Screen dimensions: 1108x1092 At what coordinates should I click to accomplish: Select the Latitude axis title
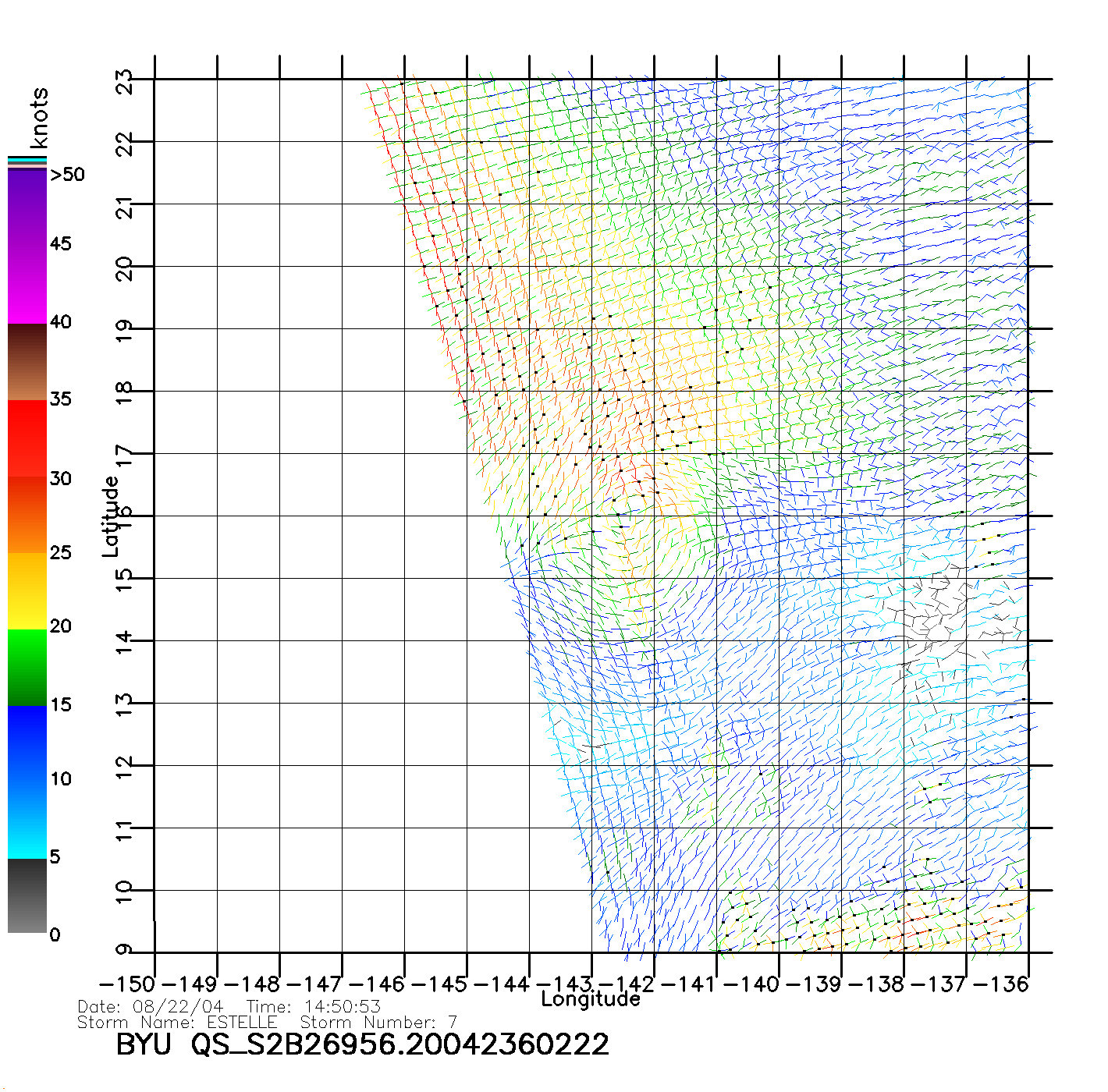(x=111, y=516)
